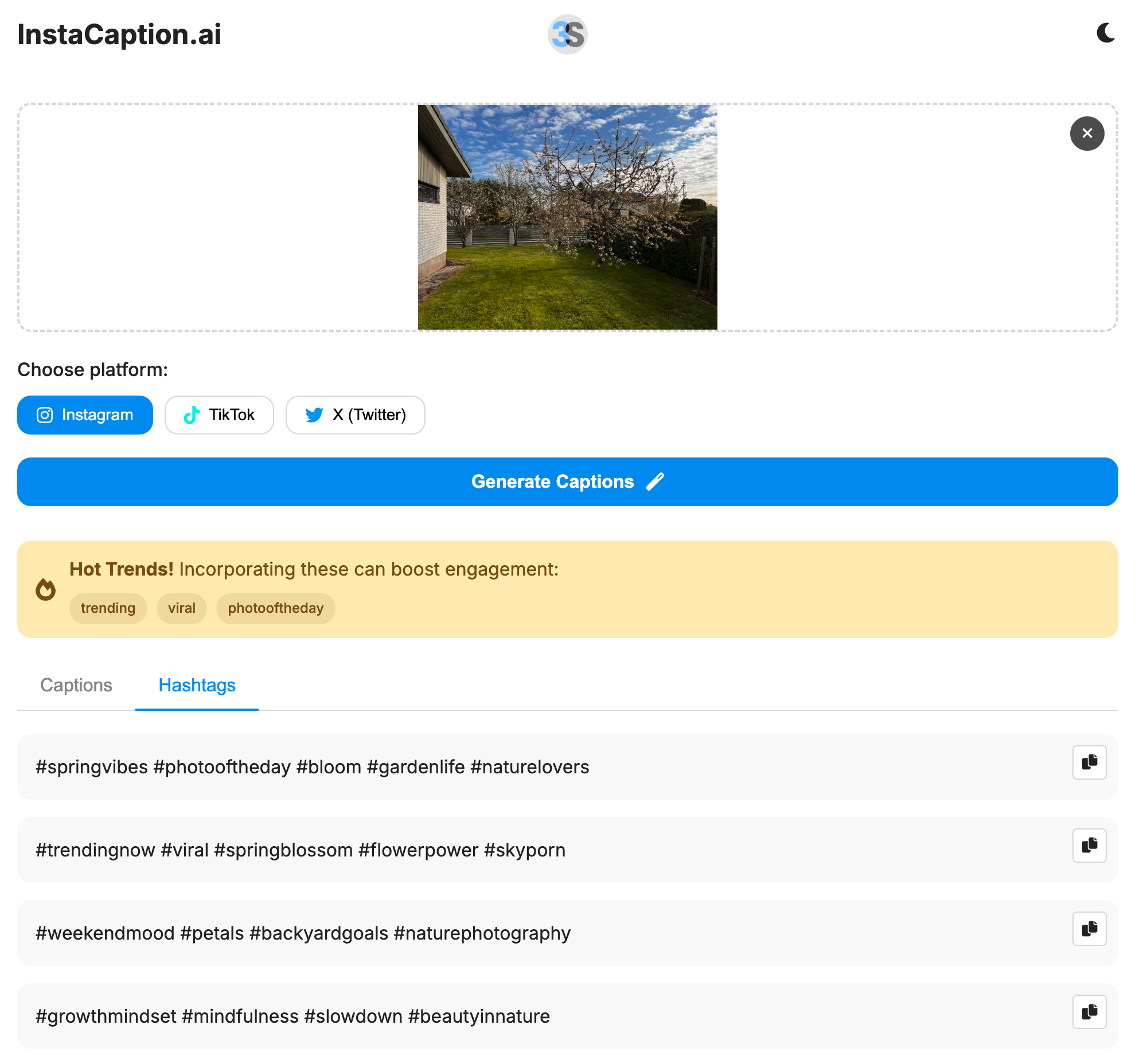Image resolution: width=1147 pixels, height=1064 pixels.
Task: Select the TikTok platform
Action: click(219, 415)
